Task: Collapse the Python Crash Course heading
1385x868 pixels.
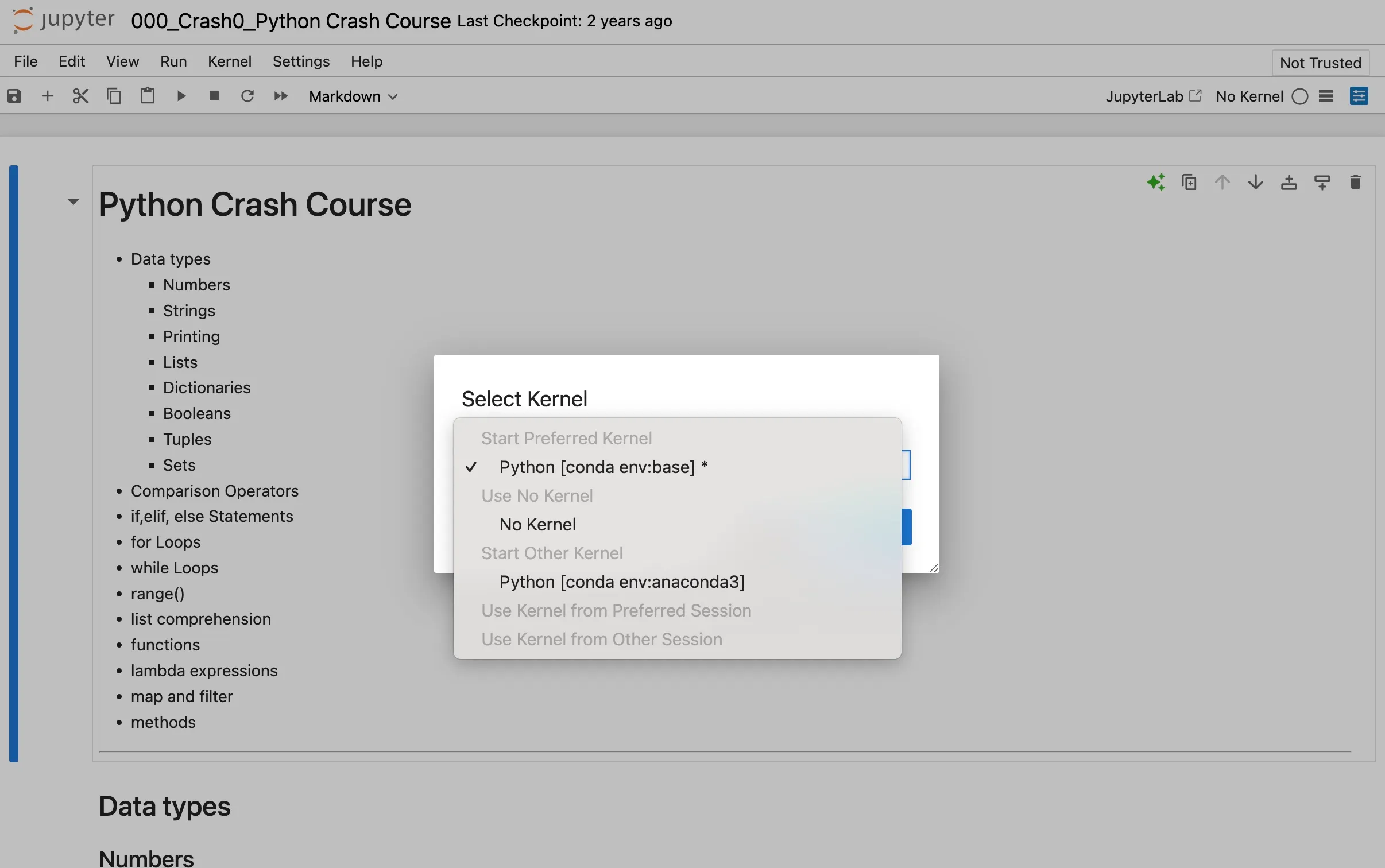Action: (x=73, y=201)
